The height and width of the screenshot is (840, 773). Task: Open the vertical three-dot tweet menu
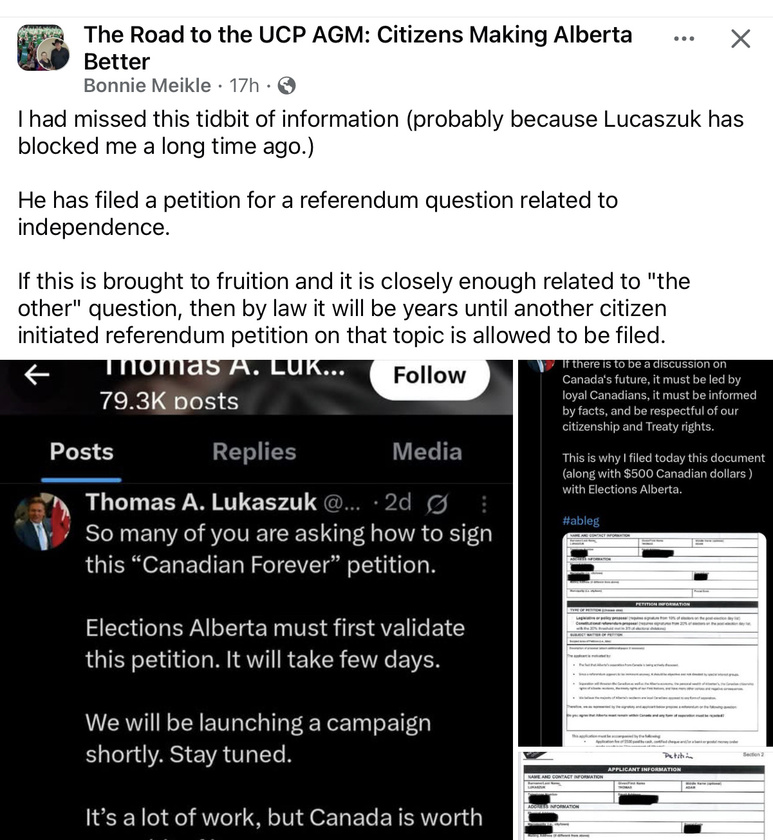pyautogui.click(x=484, y=504)
